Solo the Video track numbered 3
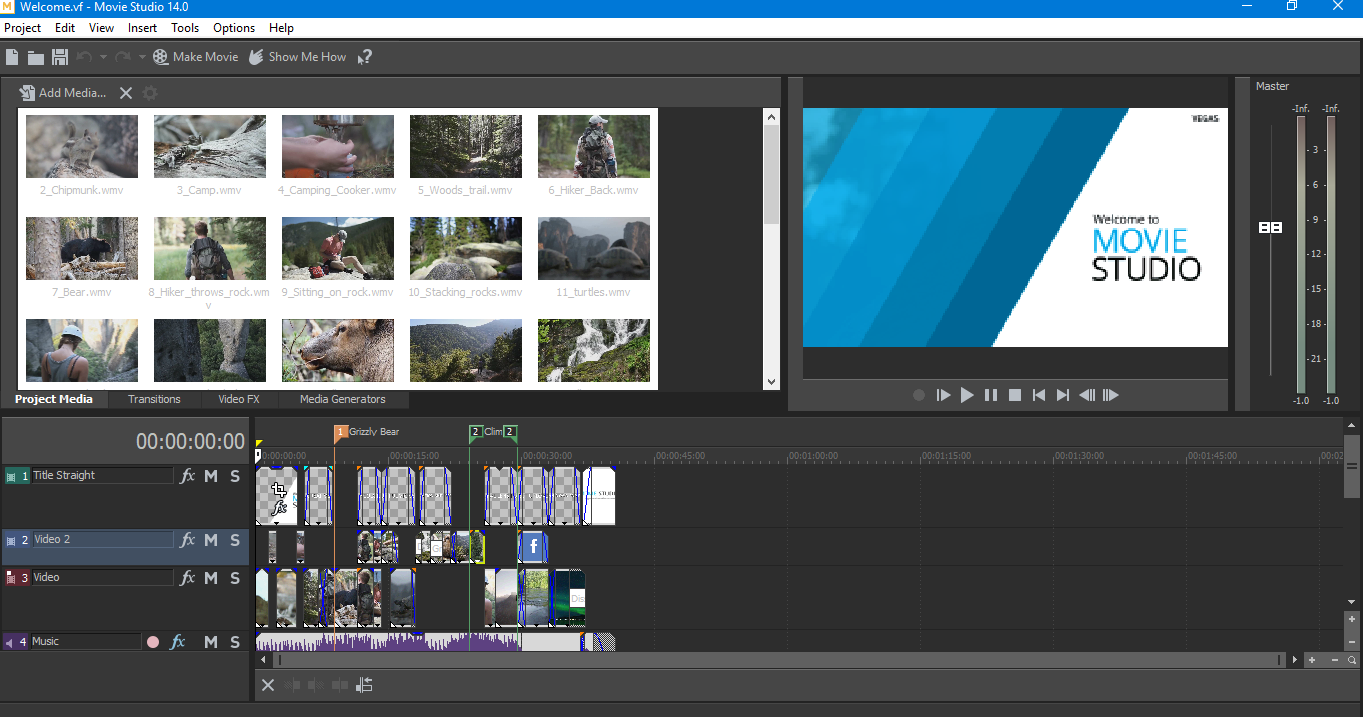 (235, 578)
